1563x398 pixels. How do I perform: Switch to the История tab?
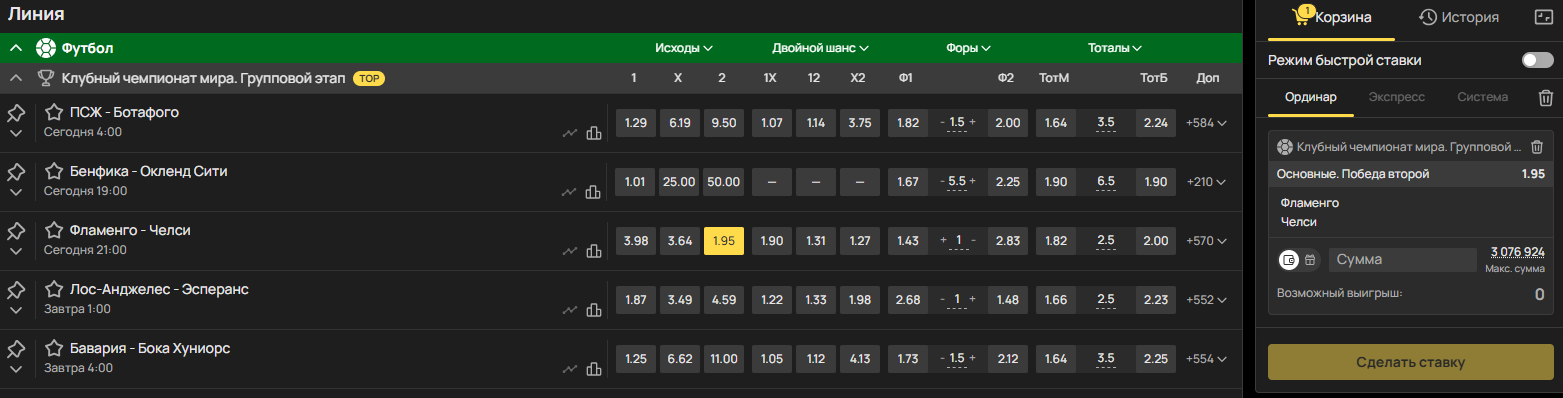point(1458,17)
